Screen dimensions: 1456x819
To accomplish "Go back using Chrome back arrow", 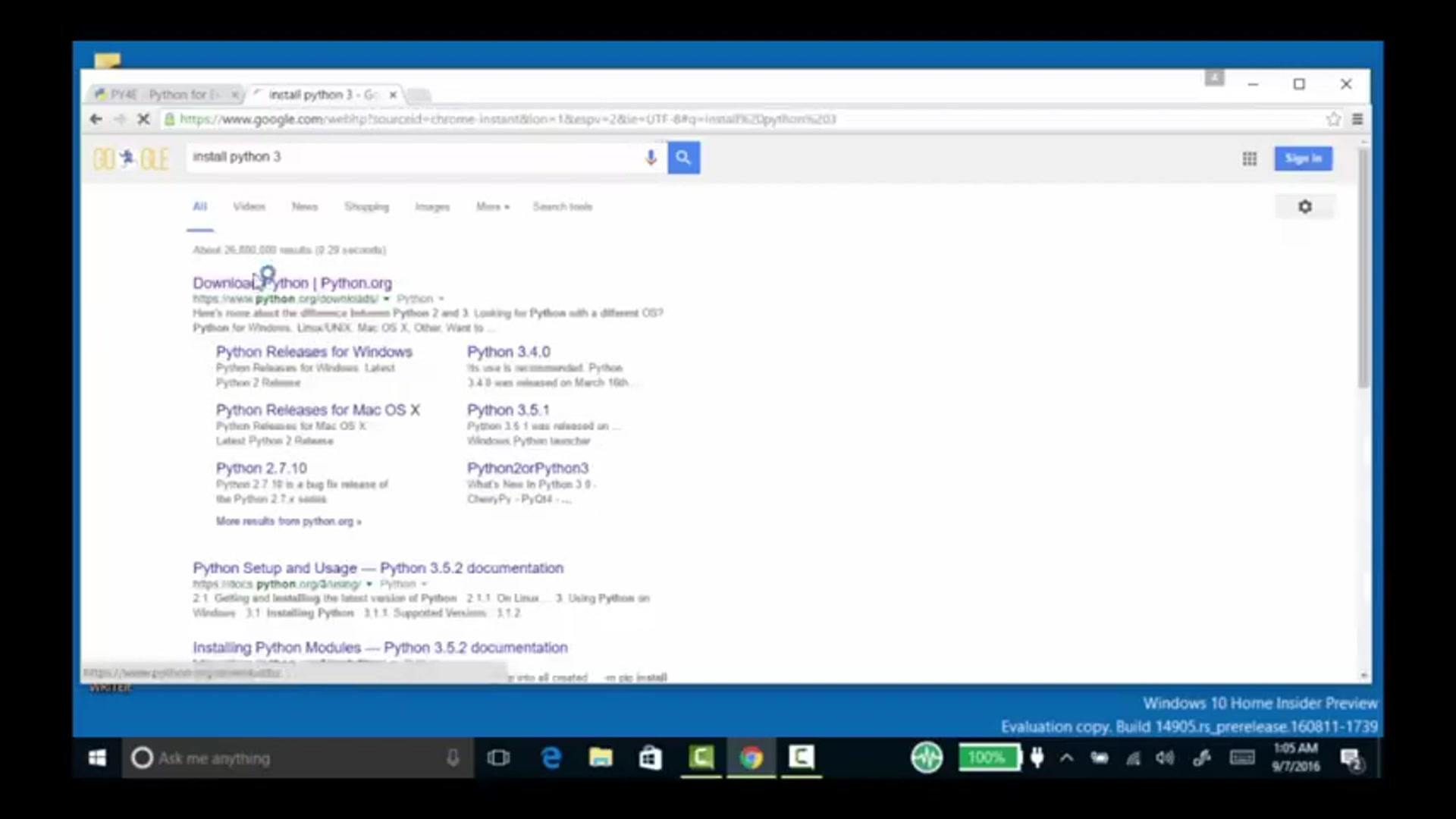I will pyautogui.click(x=96, y=119).
